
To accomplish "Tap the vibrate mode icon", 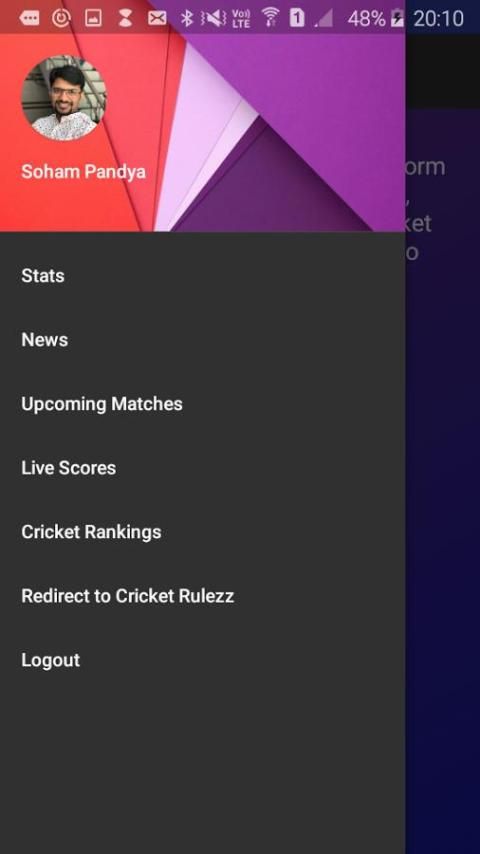I will tap(214, 19).
